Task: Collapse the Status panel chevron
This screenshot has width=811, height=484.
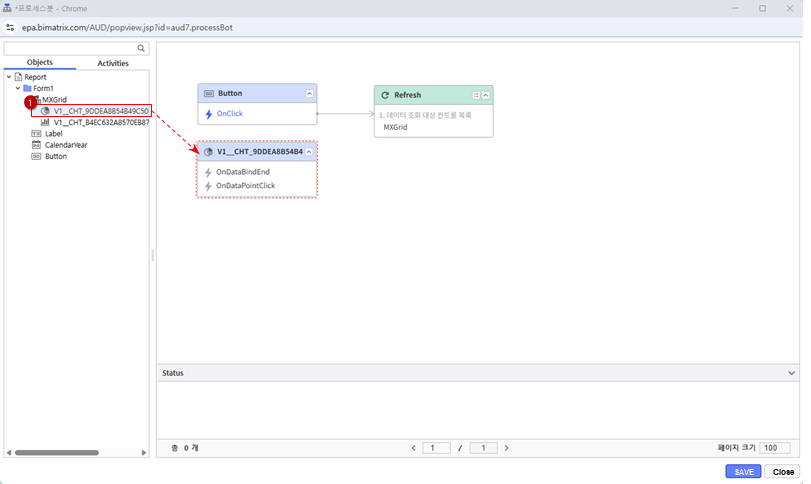Action: coord(792,373)
